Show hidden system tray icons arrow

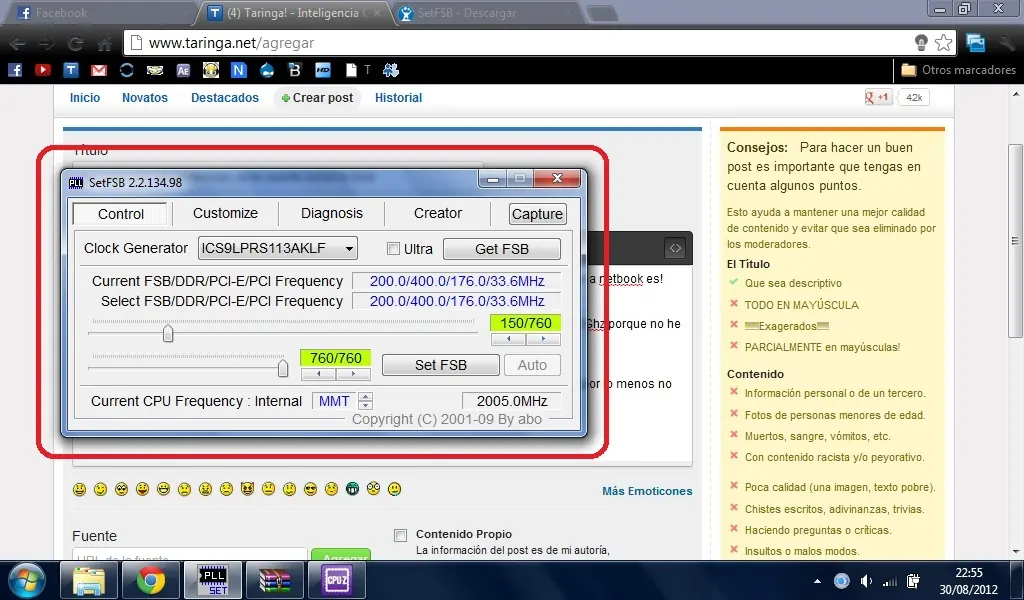coord(817,581)
